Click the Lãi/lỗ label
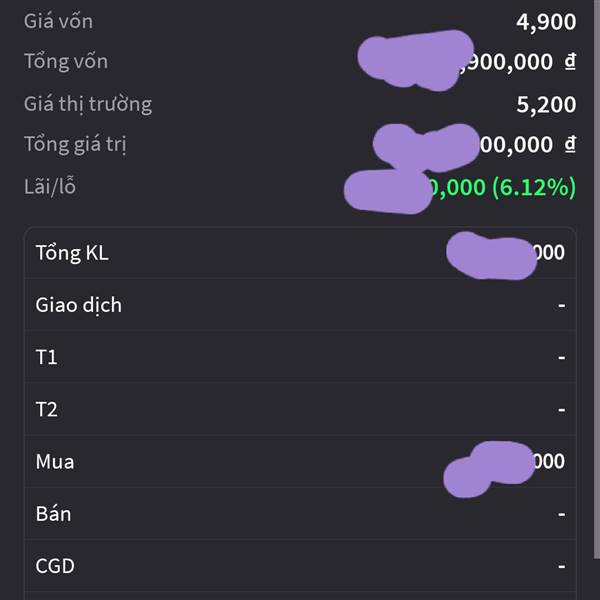Screen dimensions: 600x600 [50, 186]
